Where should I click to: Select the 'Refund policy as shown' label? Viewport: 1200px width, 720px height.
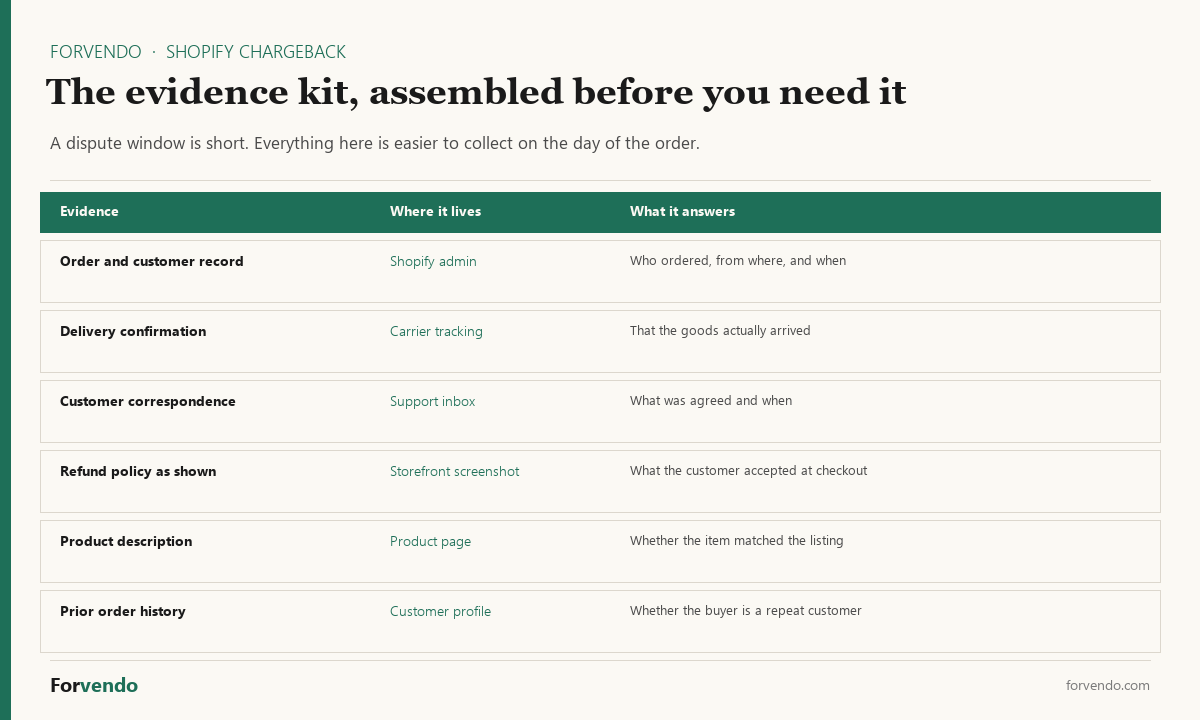(138, 471)
